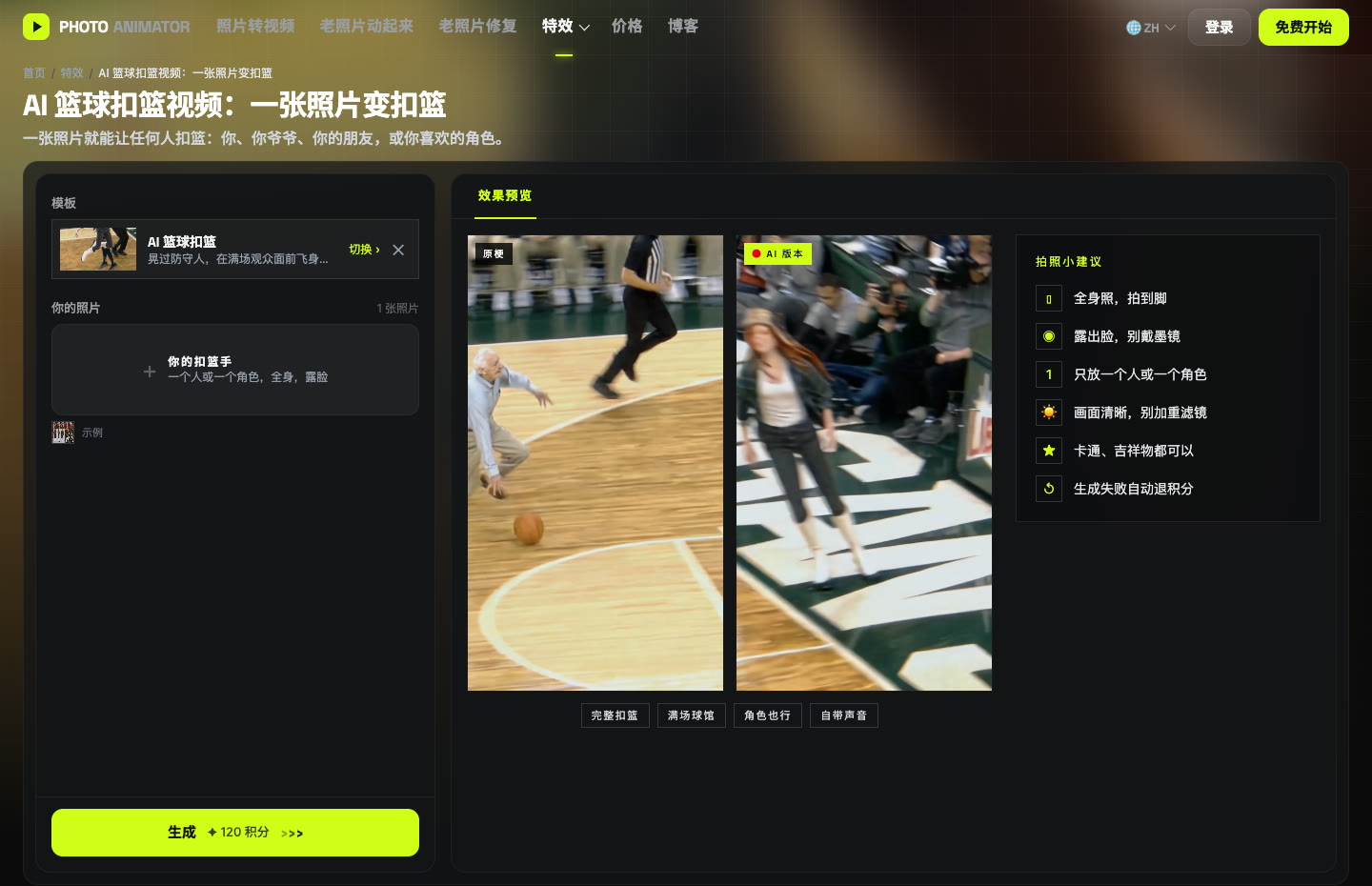1372x886 pixels.
Task: Go to the 价格 pricing page
Action: coord(627,27)
